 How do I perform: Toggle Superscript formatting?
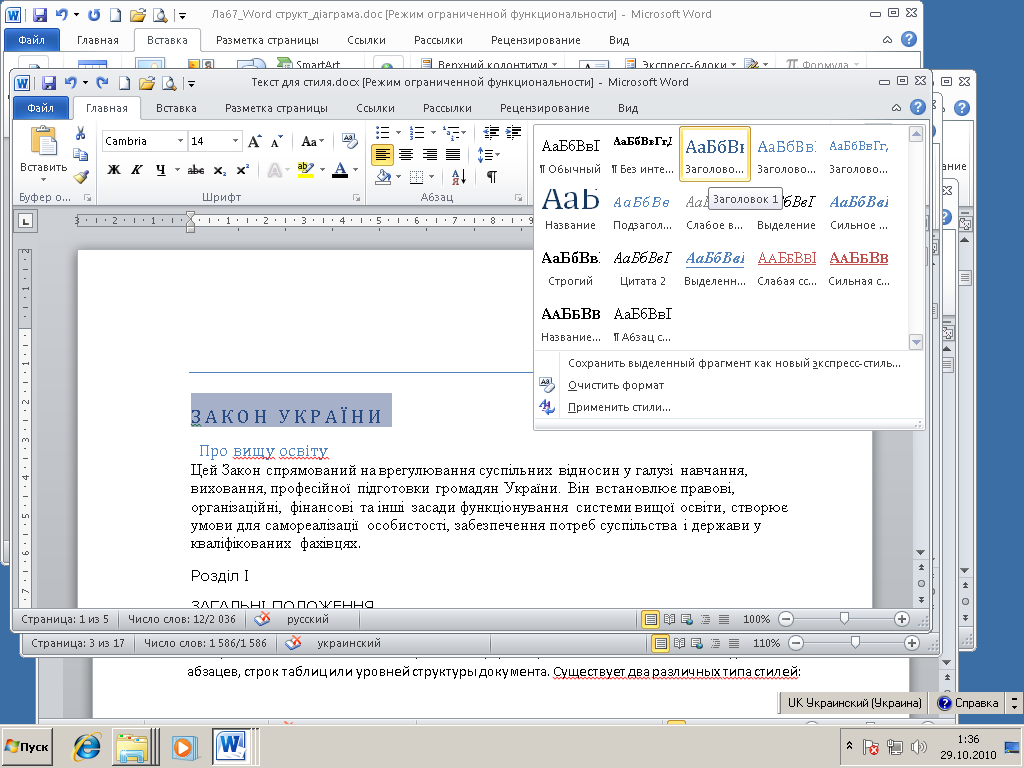(x=242, y=170)
